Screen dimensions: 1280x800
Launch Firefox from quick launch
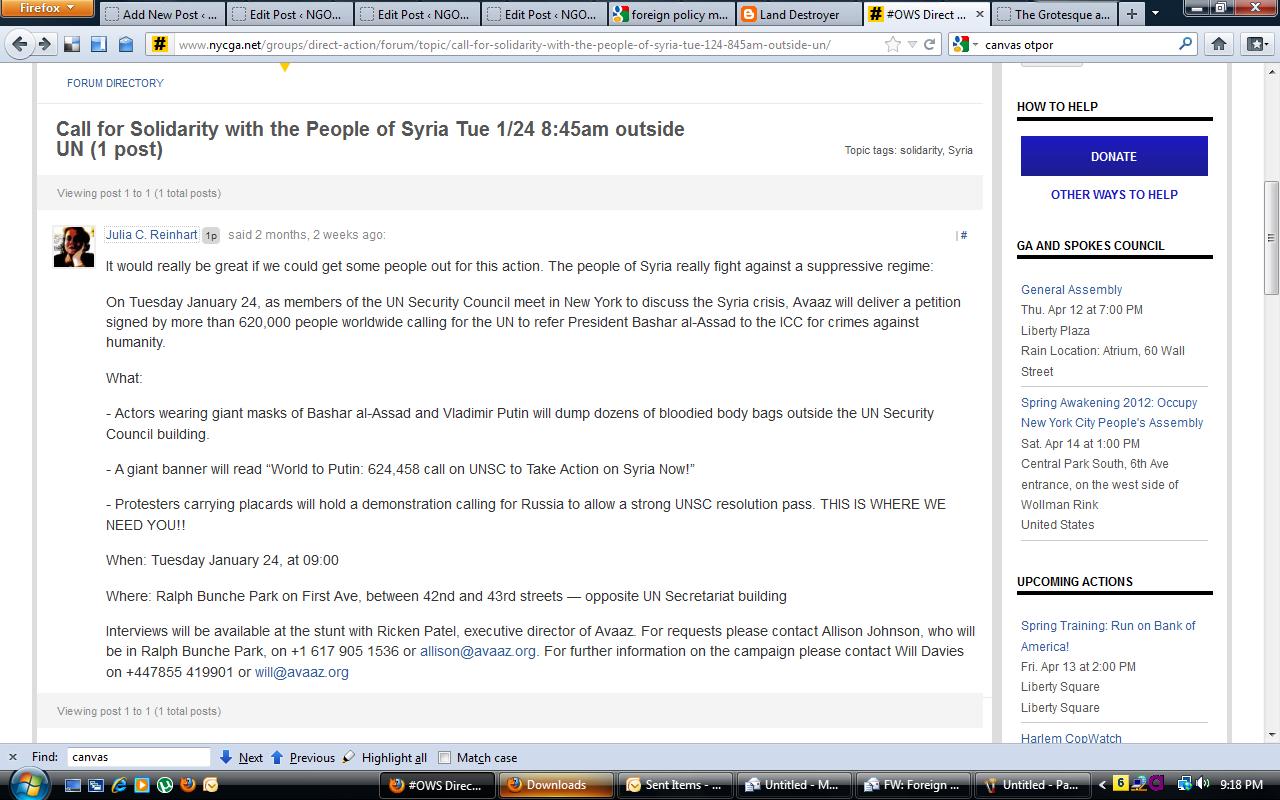[188, 785]
